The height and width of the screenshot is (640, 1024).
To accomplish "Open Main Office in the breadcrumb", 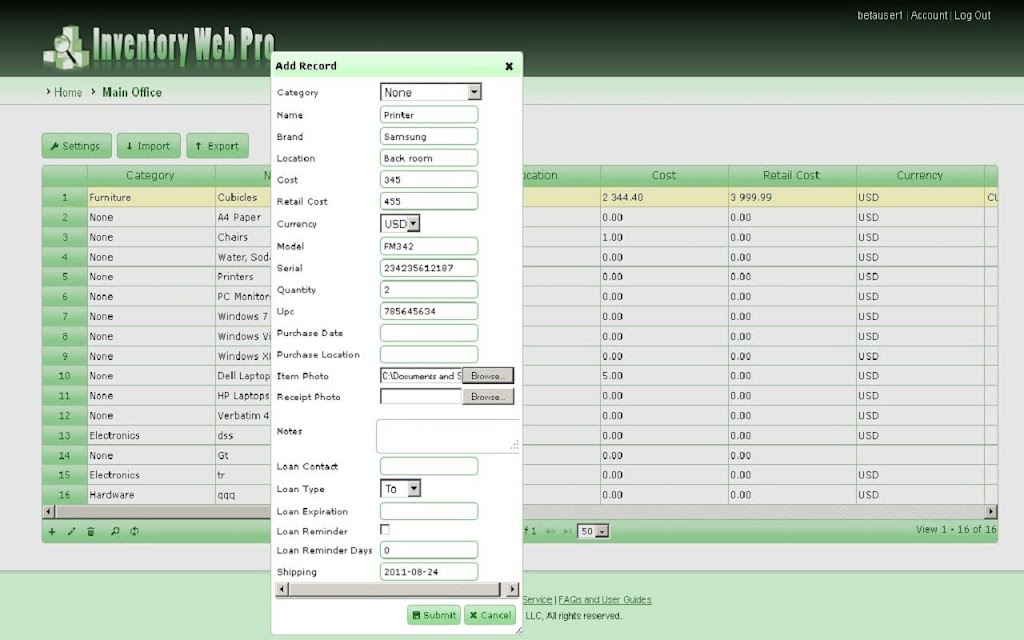I will 132,92.
